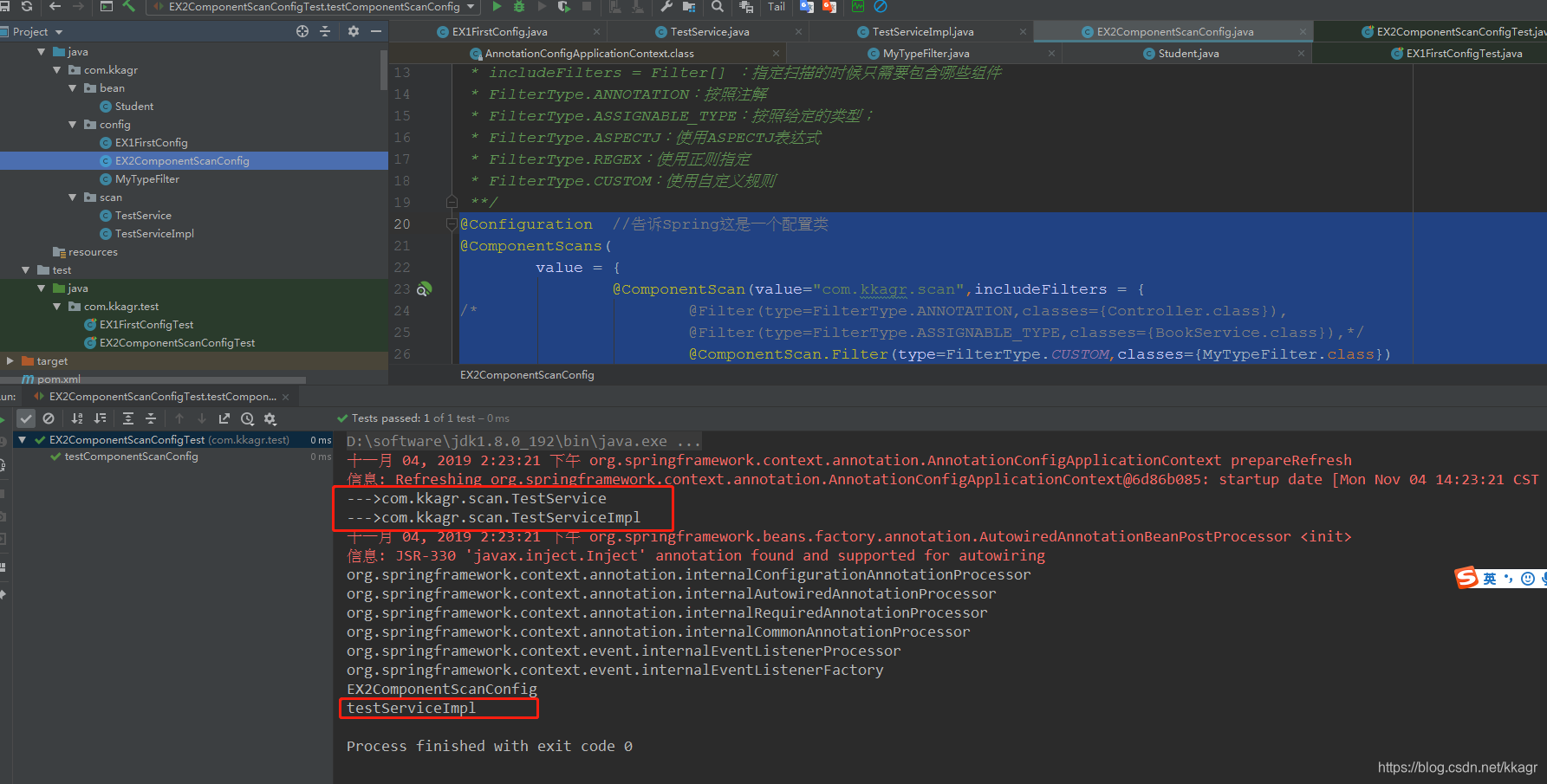
Task: Locate the current file with crosshair icon
Action: (x=302, y=31)
